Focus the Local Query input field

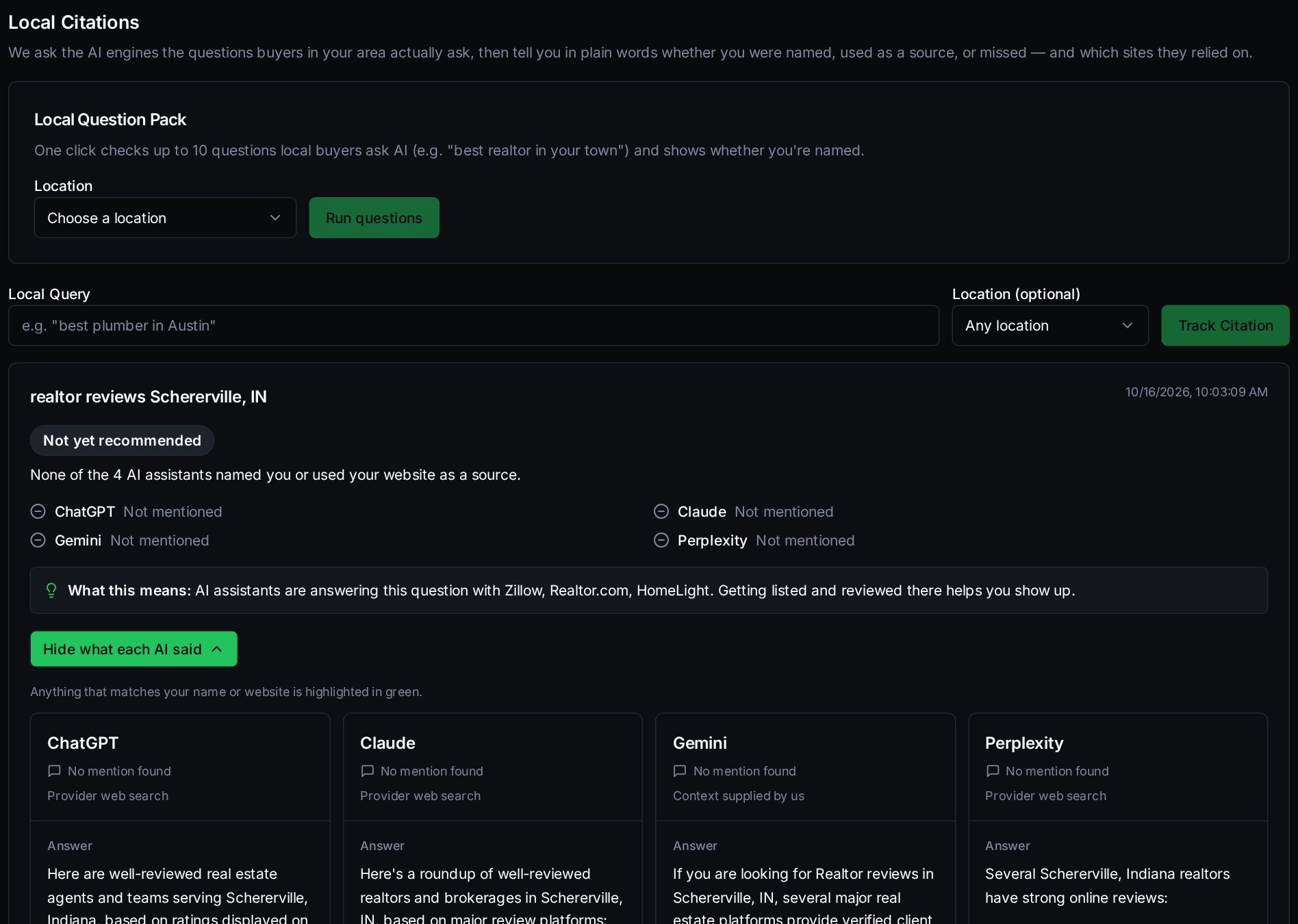[474, 325]
